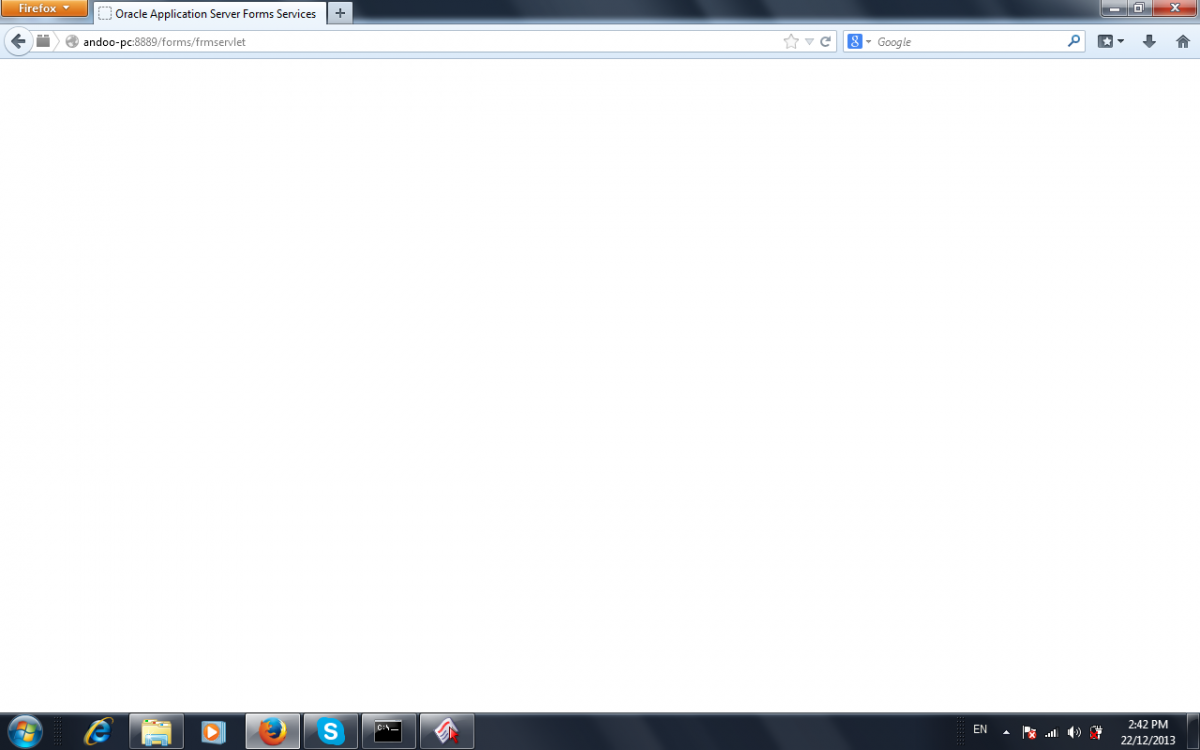1200x750 pixels.
Task: Open the Downloads arrow button
Action: click(1149, 42)
